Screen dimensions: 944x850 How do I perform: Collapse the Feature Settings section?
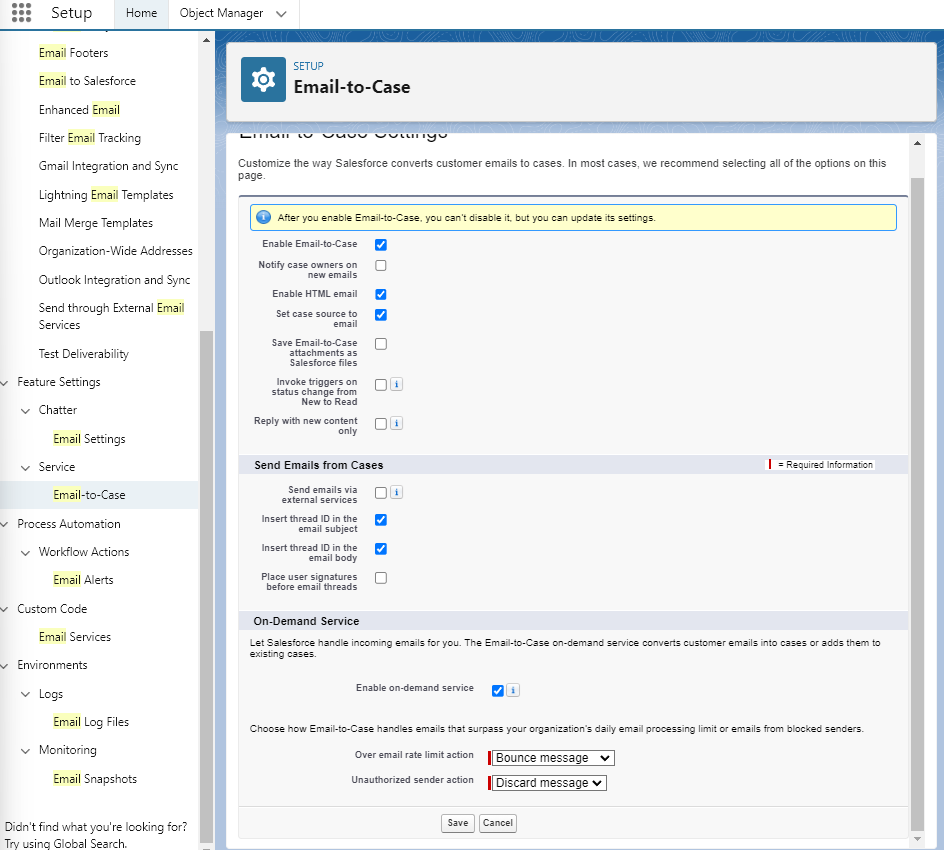(x=5, y=382)
